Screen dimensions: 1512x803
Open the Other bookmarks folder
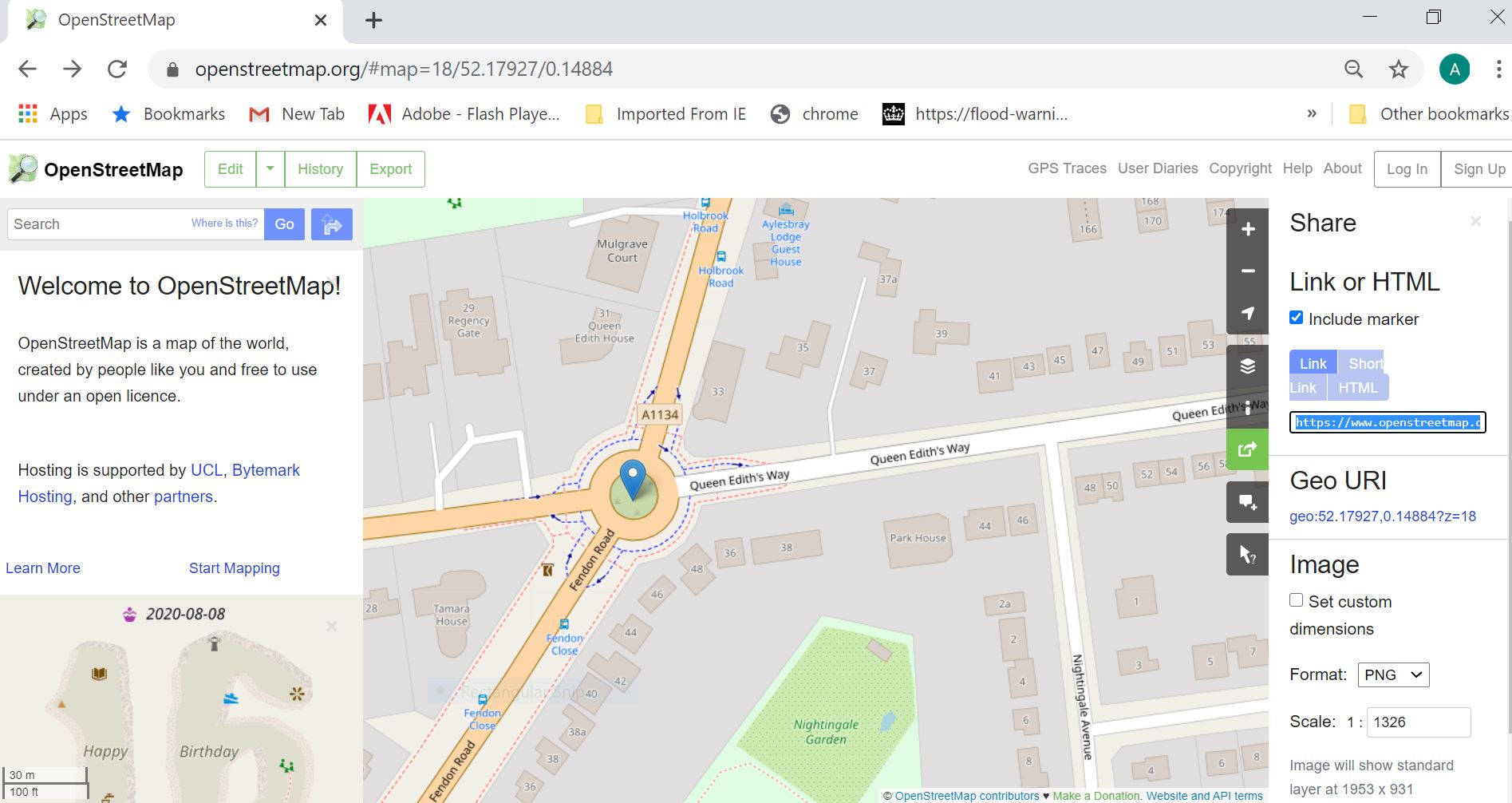(1428, 114)
